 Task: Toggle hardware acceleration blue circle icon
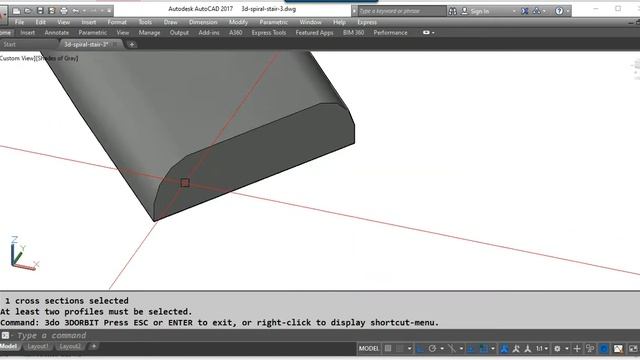604,349
